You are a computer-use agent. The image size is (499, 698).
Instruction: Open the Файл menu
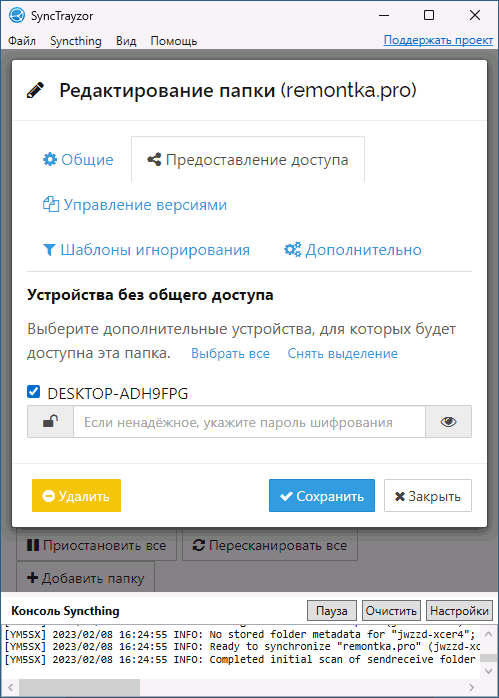(x=22, y=41)
